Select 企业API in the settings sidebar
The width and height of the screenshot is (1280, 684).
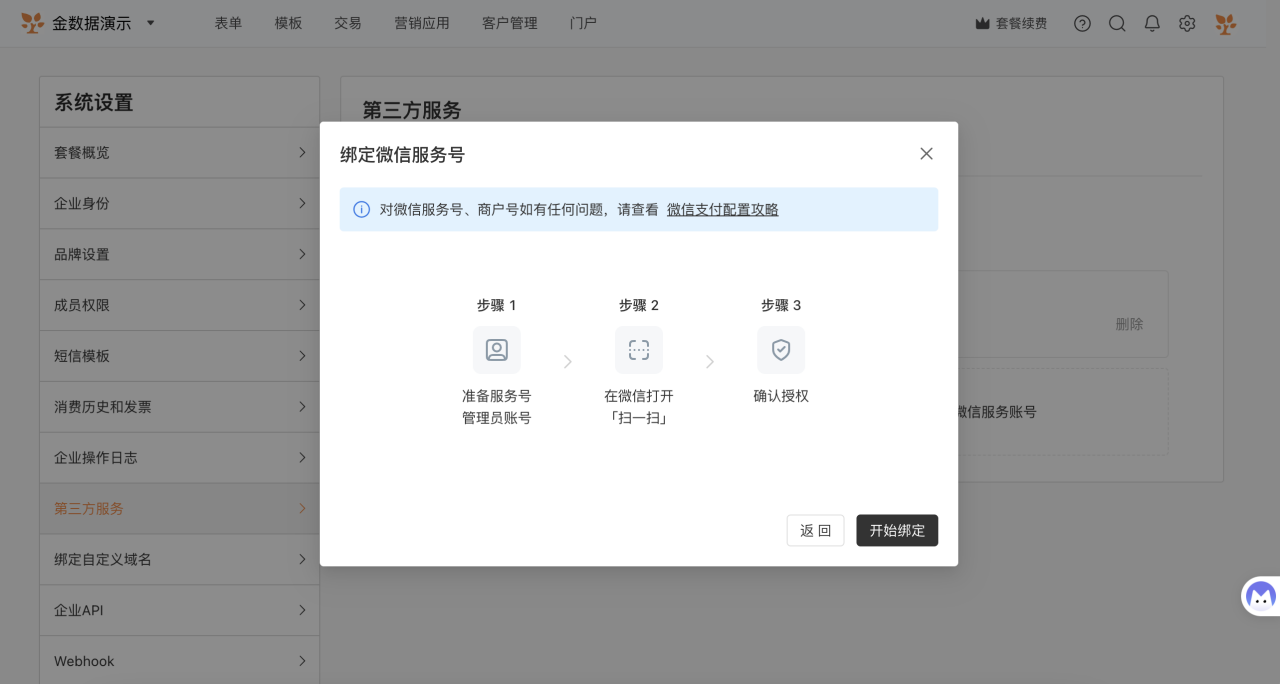(180, 610)
